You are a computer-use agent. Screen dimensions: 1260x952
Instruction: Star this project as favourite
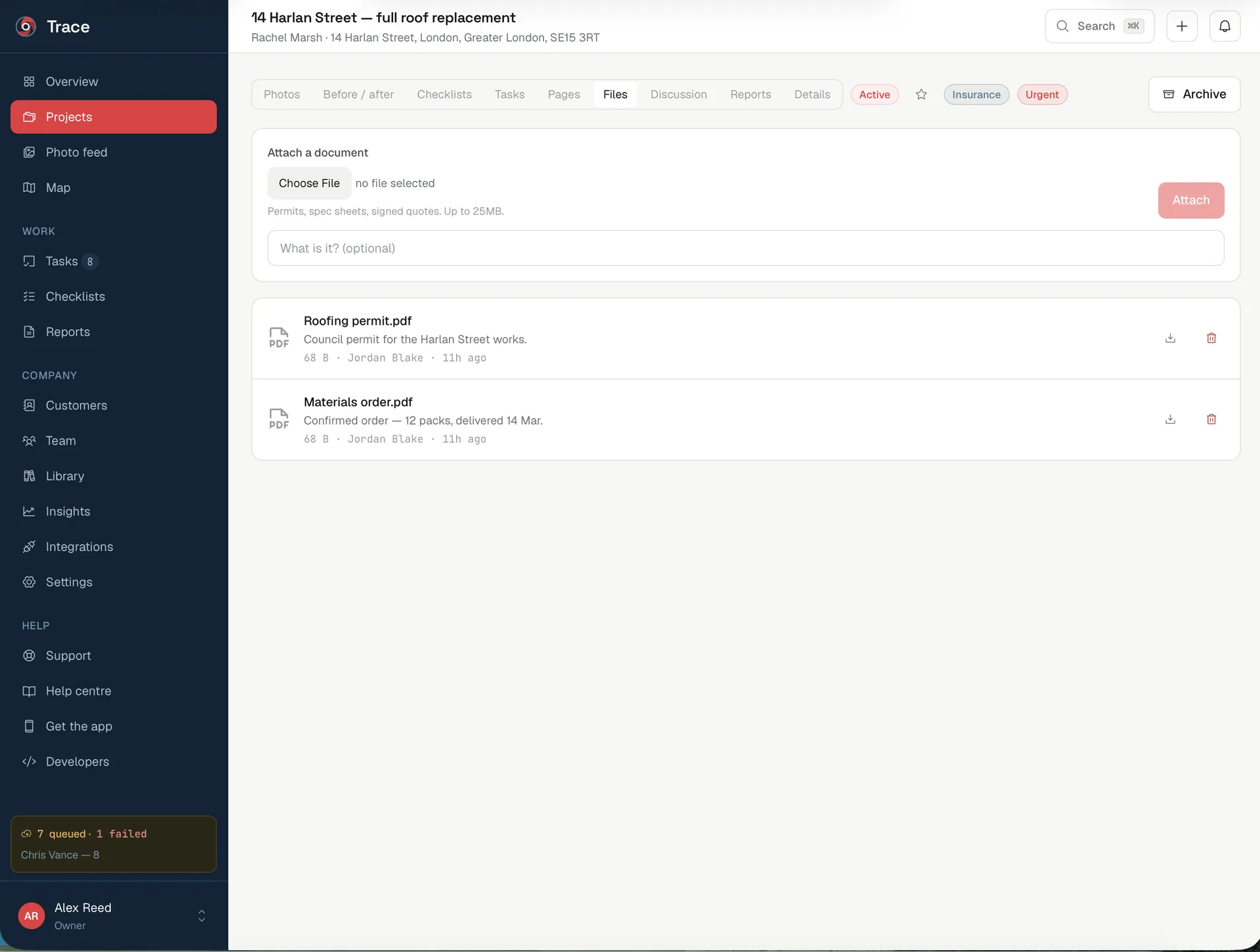921,94
